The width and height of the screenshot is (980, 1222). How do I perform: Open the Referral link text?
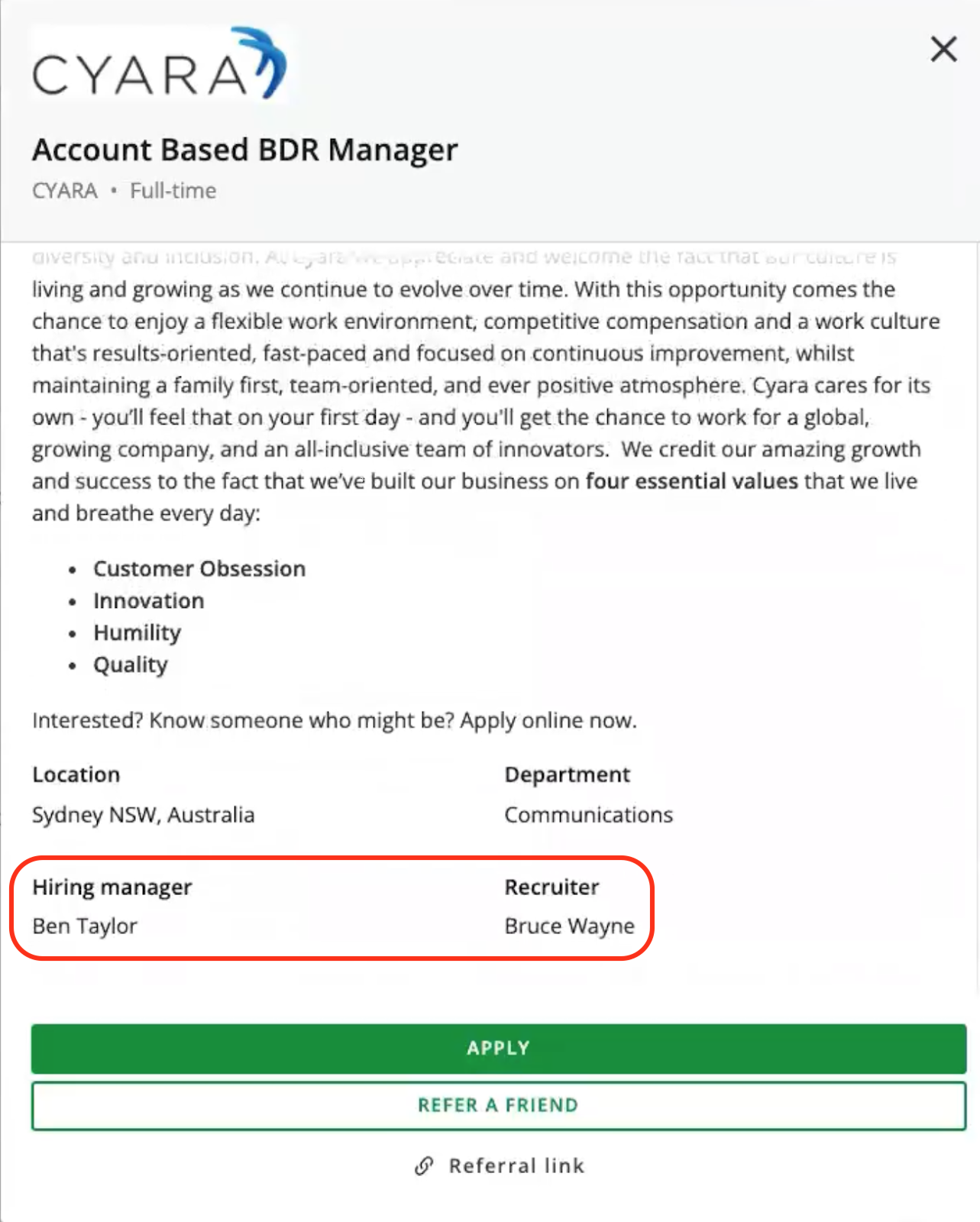click(516, 1165)
